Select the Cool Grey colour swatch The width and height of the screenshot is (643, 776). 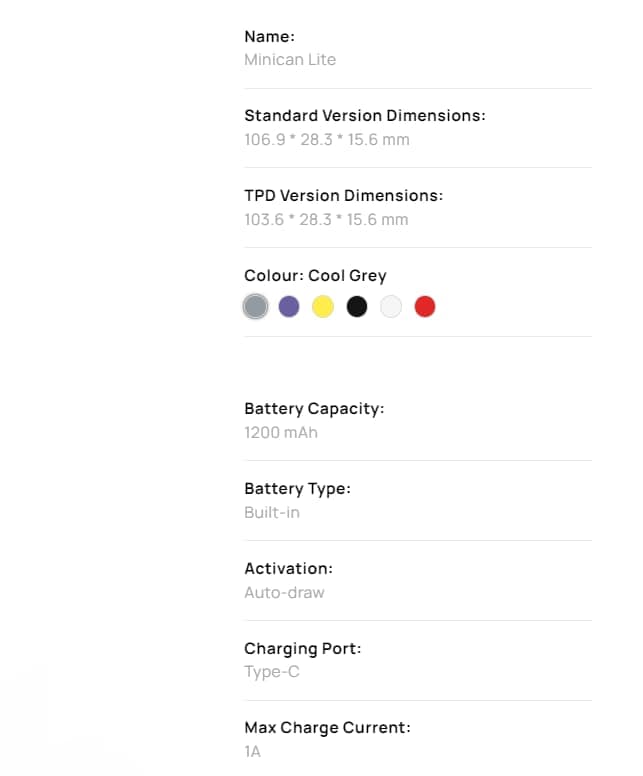(255, 307)
